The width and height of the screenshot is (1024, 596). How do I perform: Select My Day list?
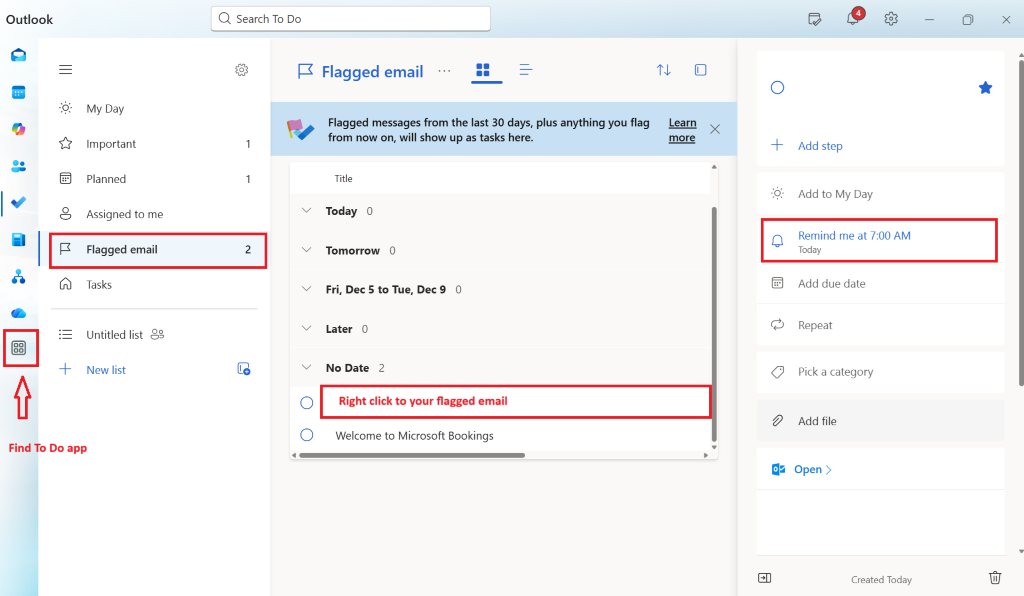155,108
